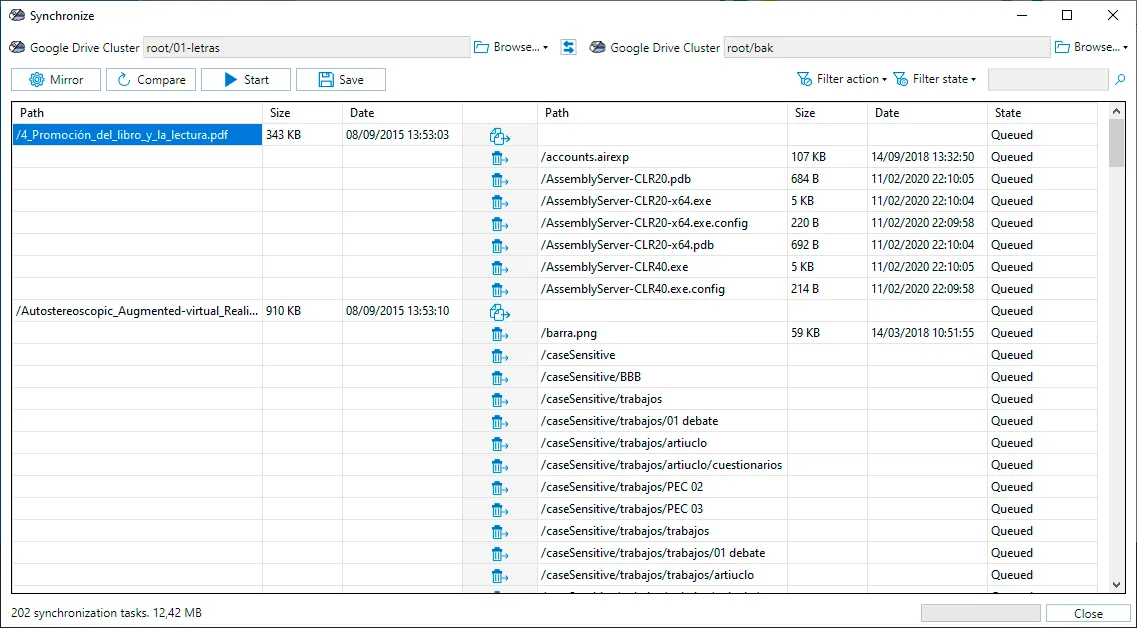The image size is (1137, 628).
Task: Click delete icon for /AssemblyServer-CLR20-x64.exe row
Action: (500, 202)
